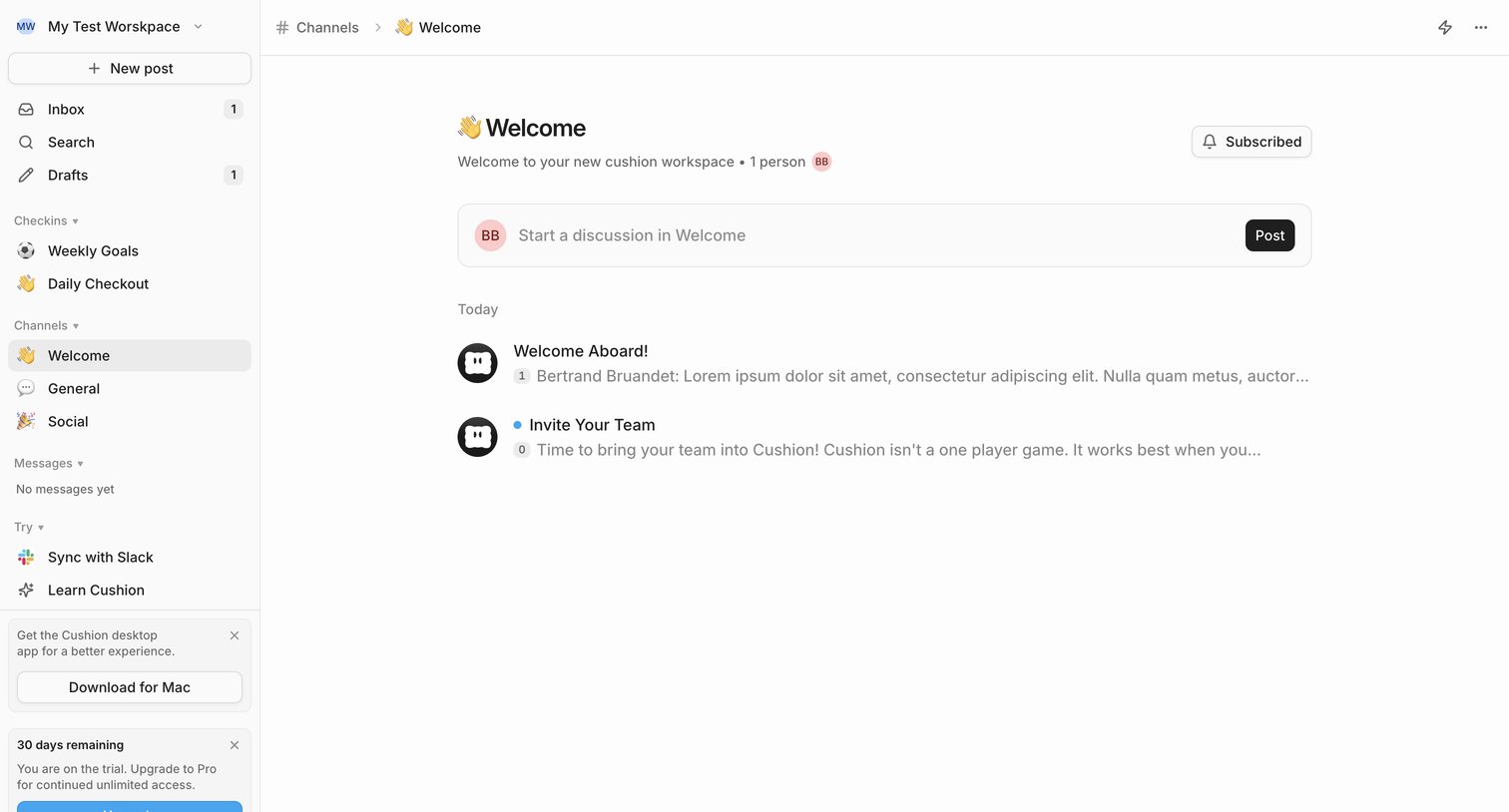
Task: Click the Inbox unread count badge
Action: 234,110
